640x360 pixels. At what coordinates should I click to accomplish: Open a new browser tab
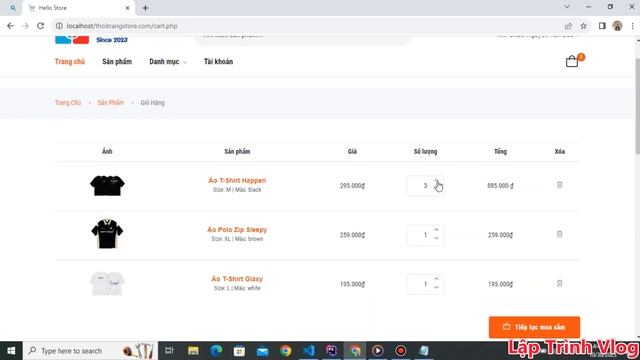point(145,8)
